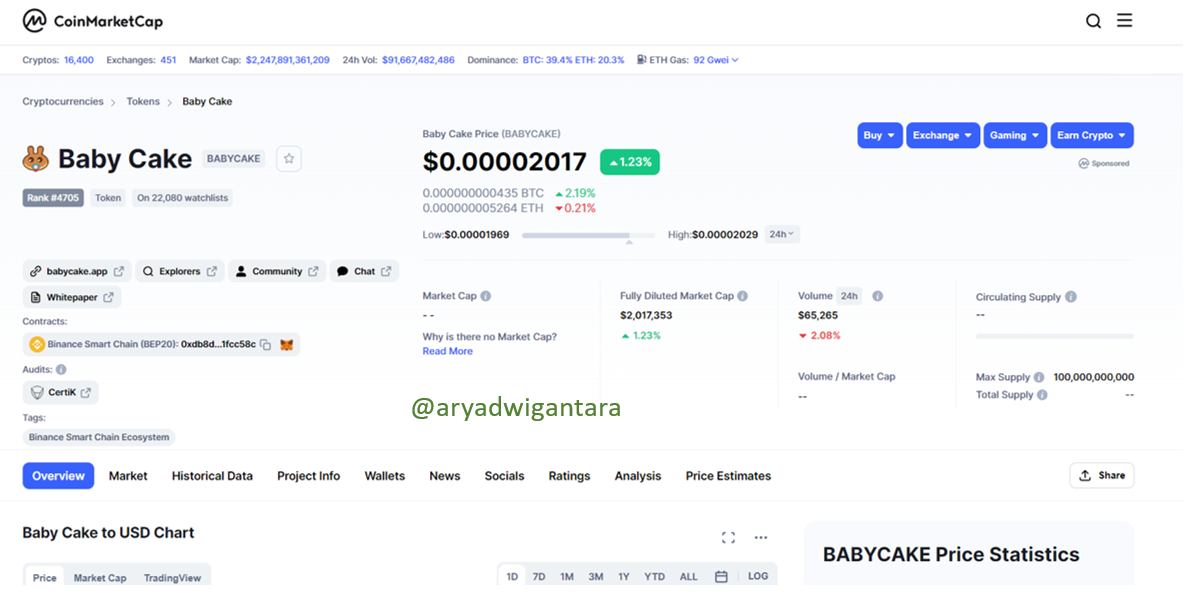This screenshot has width=1187, height=616.
Task: Click the MetaMask fox icon
Action: click(x=286, y=344)
